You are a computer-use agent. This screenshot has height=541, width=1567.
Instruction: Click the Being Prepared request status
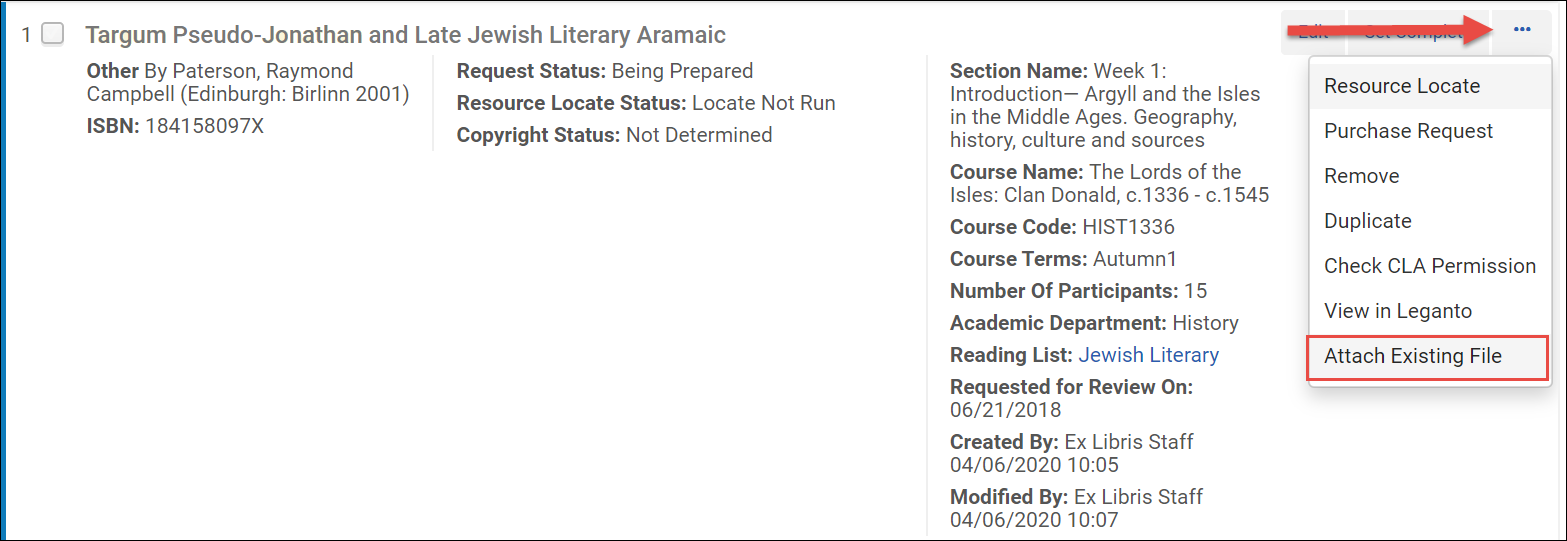pyautogui.click(x=682, y=71)
